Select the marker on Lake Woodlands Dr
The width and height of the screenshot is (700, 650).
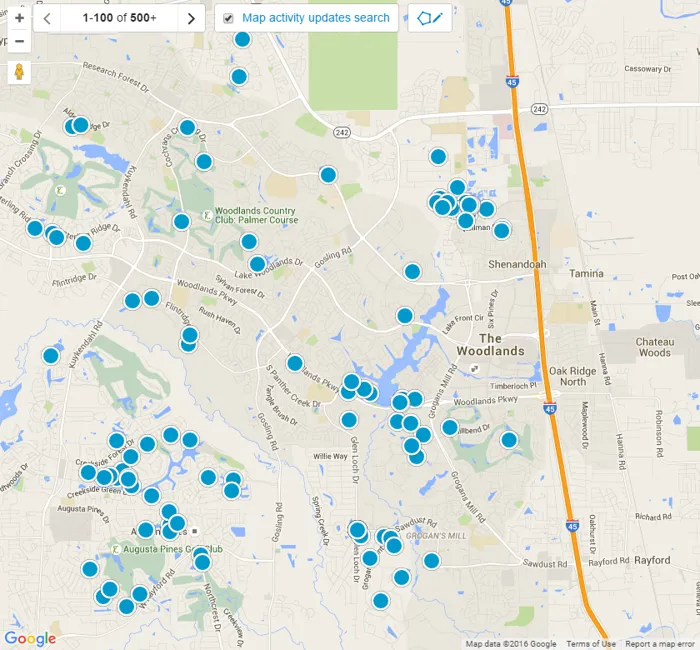257,264
